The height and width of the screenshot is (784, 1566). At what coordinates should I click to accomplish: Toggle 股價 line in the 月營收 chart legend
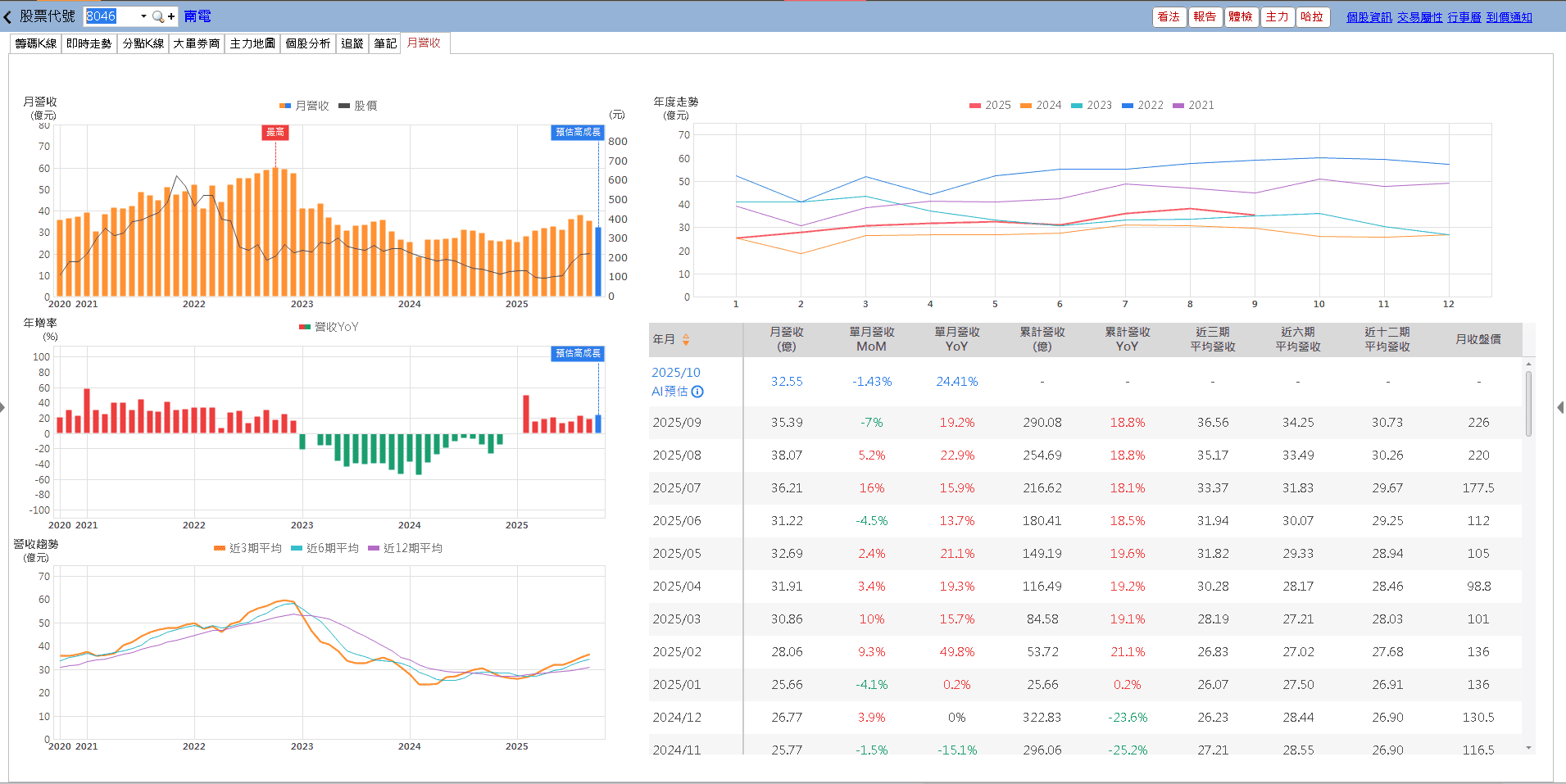358,106
